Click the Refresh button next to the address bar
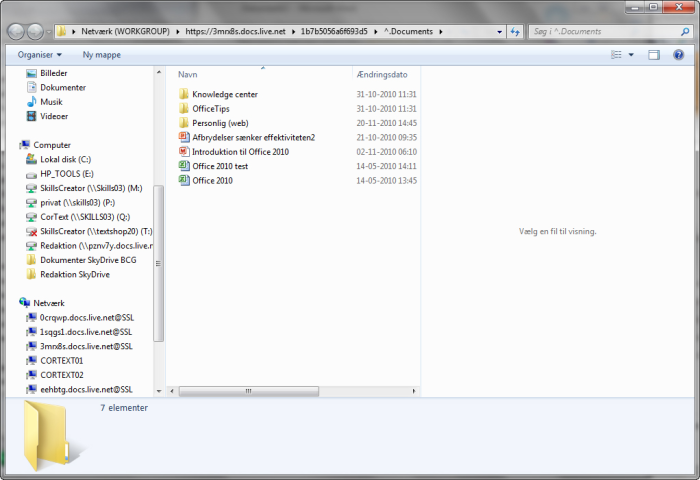The width and height of the screenshot is (700, 480). coord(515,32)
